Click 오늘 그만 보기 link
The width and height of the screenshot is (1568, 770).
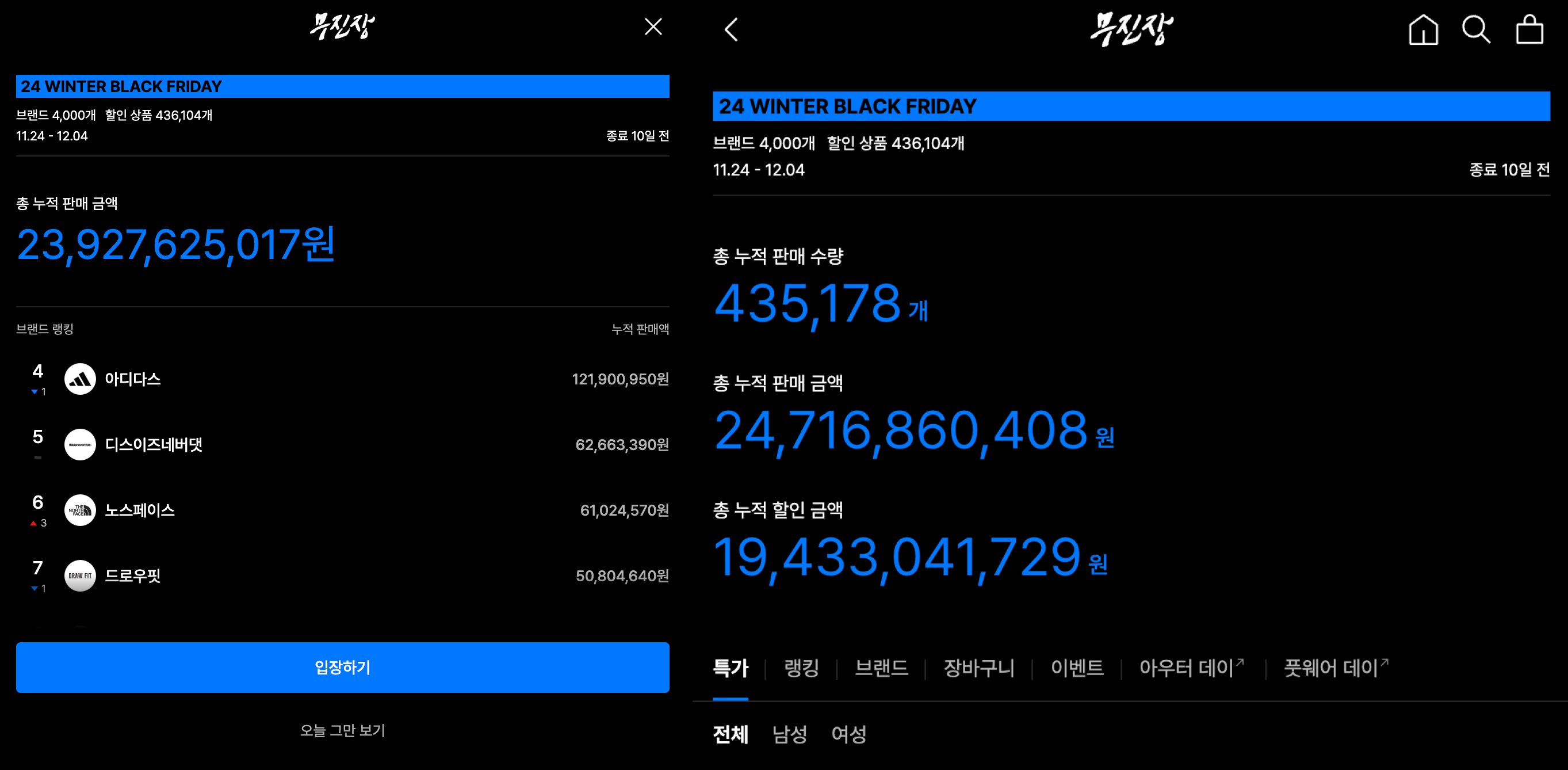(342, 730)
